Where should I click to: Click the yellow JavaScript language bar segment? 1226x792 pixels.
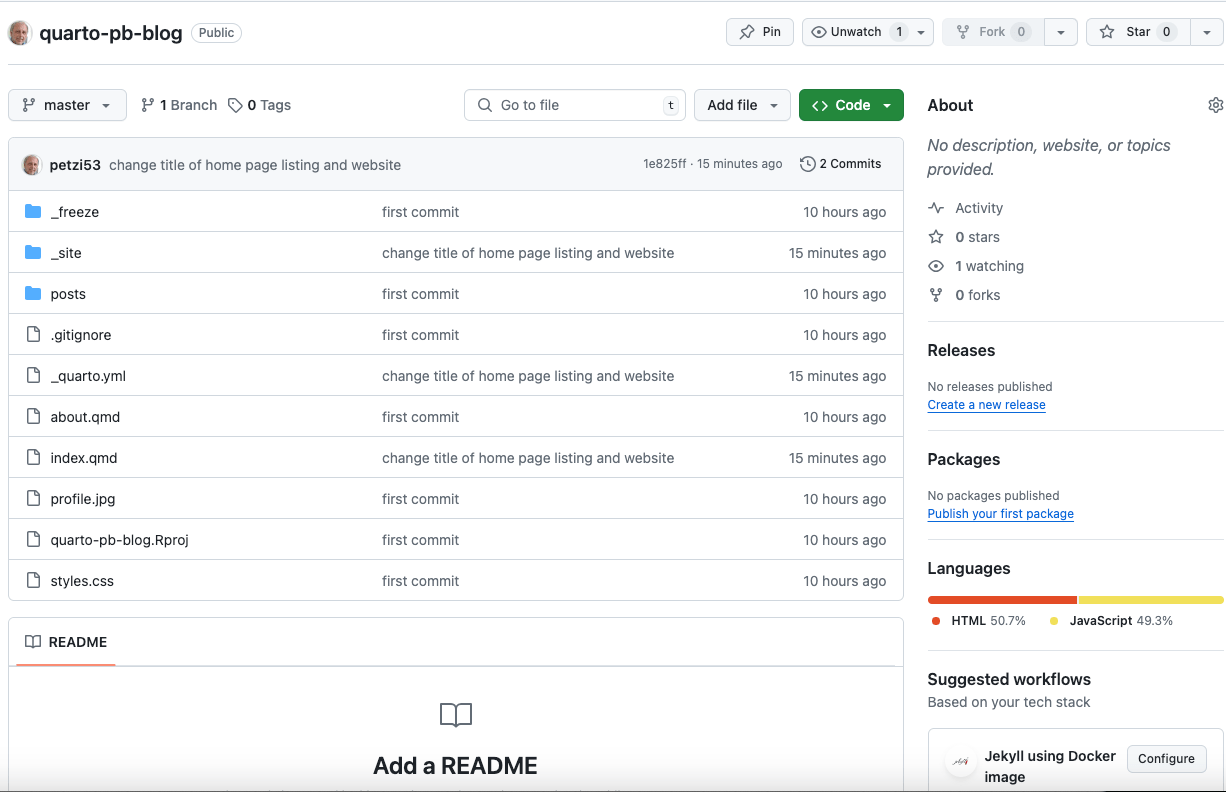click(x=1151, y=600)
